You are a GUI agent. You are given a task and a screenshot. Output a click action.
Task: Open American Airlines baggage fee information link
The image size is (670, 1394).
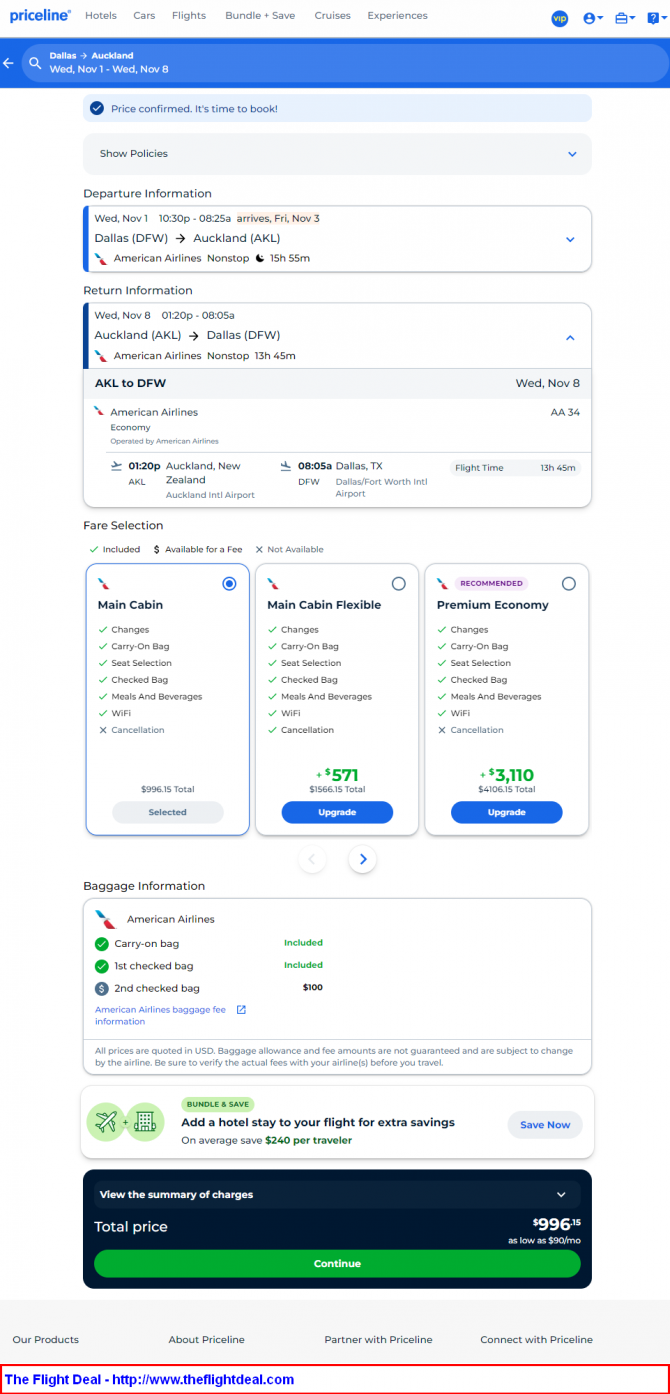pos(160,1016)
